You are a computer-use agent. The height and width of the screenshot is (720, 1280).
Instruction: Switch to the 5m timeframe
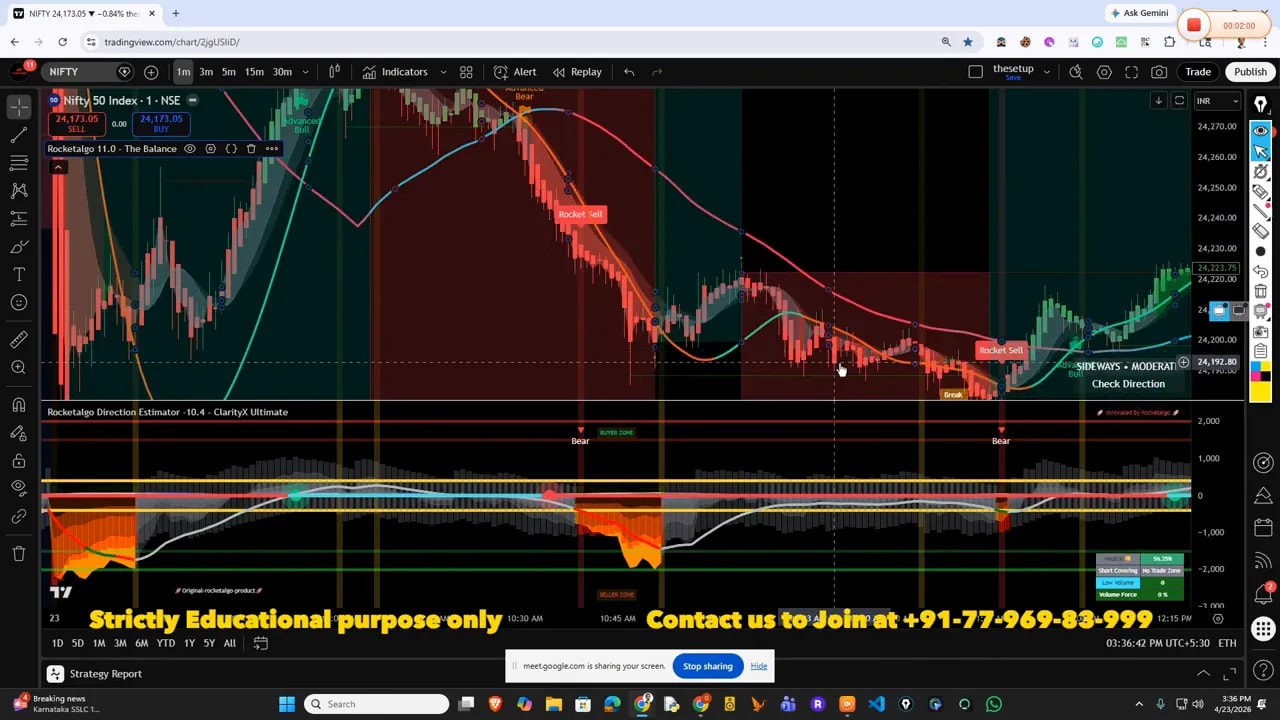(x=229, y=72)
